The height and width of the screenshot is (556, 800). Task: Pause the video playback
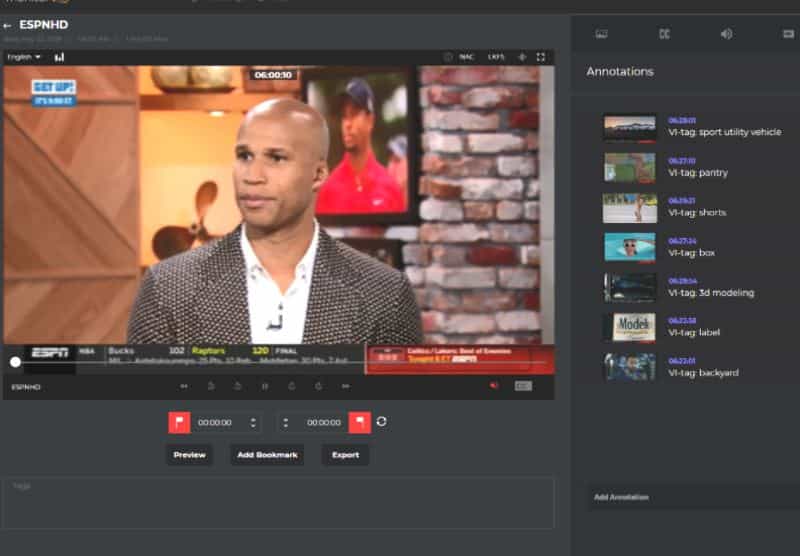click(x=265, y=386)
